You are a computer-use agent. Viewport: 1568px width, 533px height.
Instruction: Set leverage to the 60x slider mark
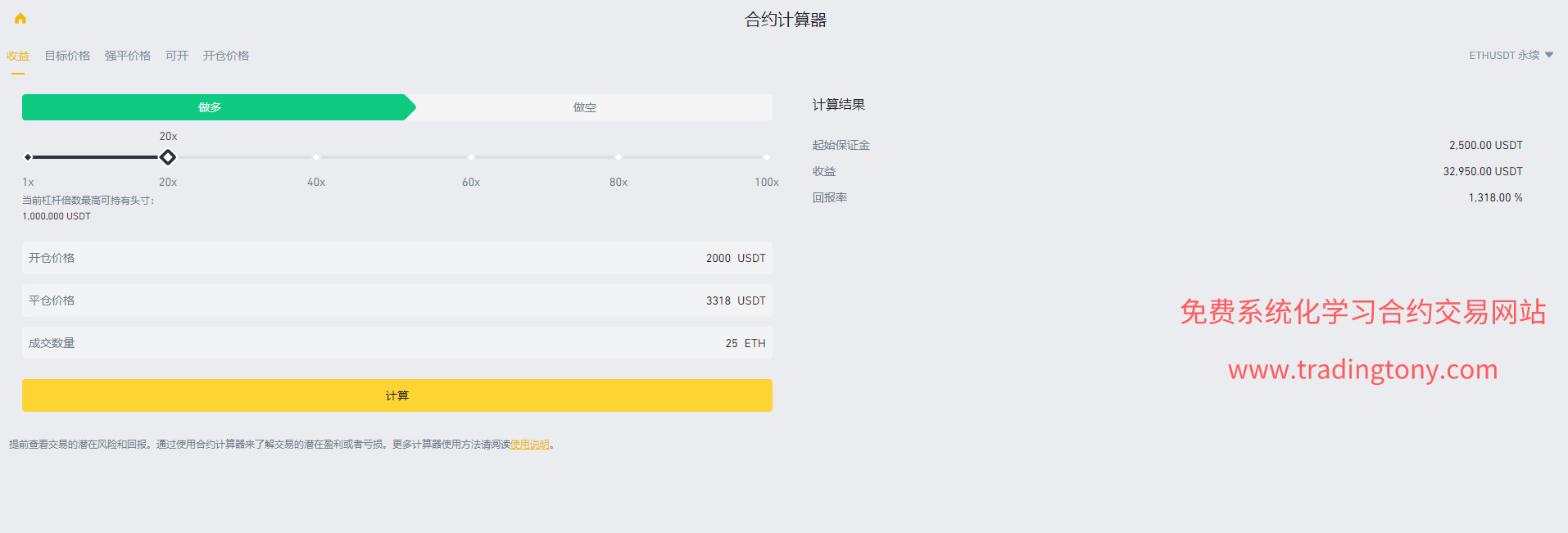pyautogui.click(x=471, y=157)
